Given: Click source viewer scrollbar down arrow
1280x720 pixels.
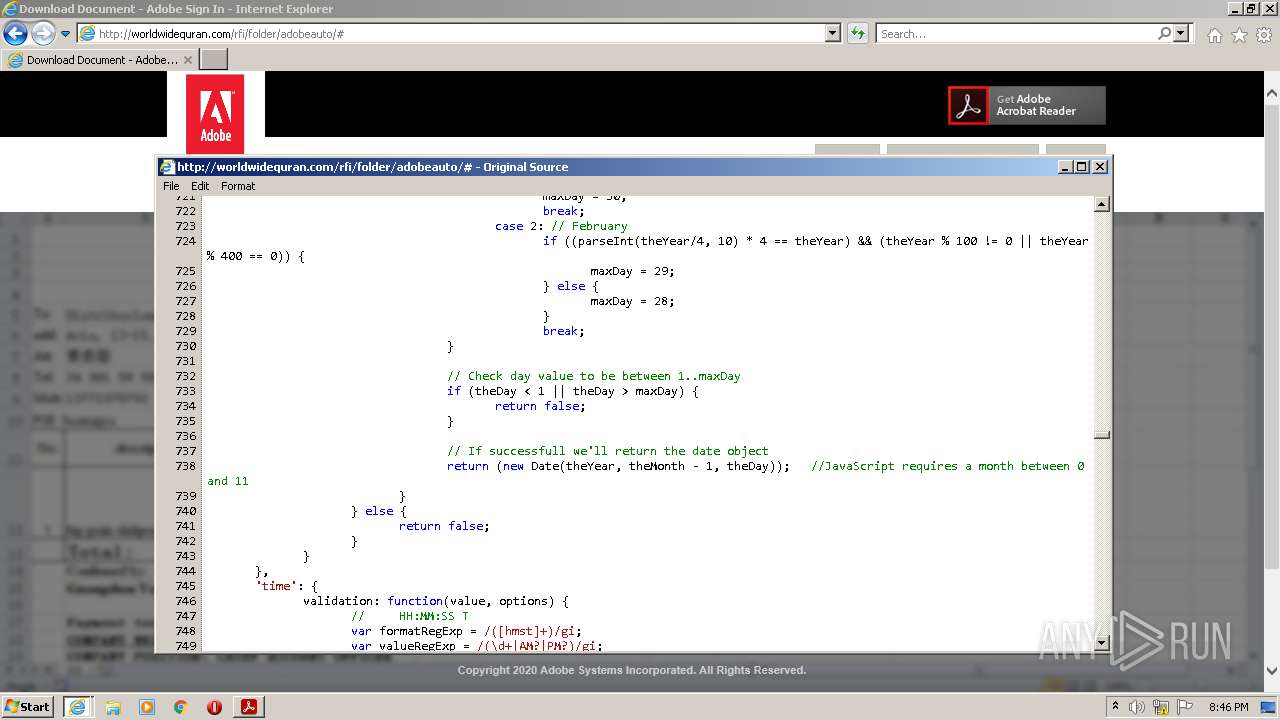Looking at the screenshot, I should pos(1101,642).
